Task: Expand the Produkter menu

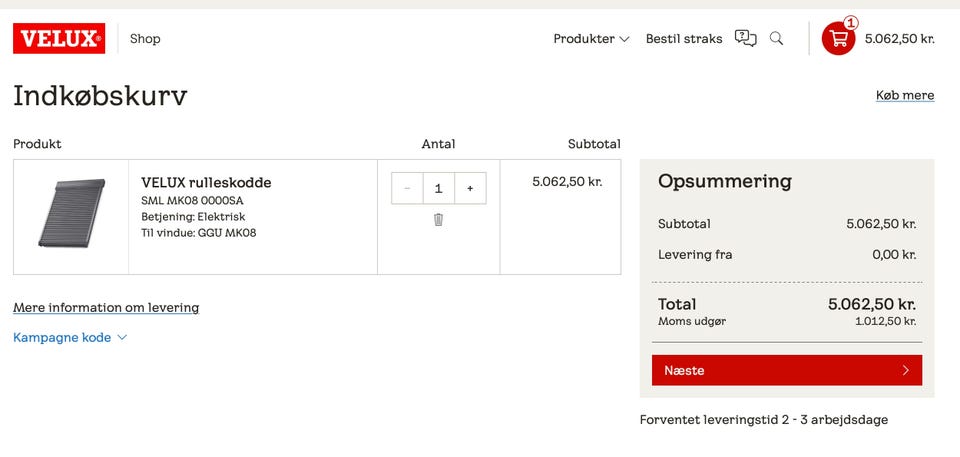Action: click(x=591, y=39)
